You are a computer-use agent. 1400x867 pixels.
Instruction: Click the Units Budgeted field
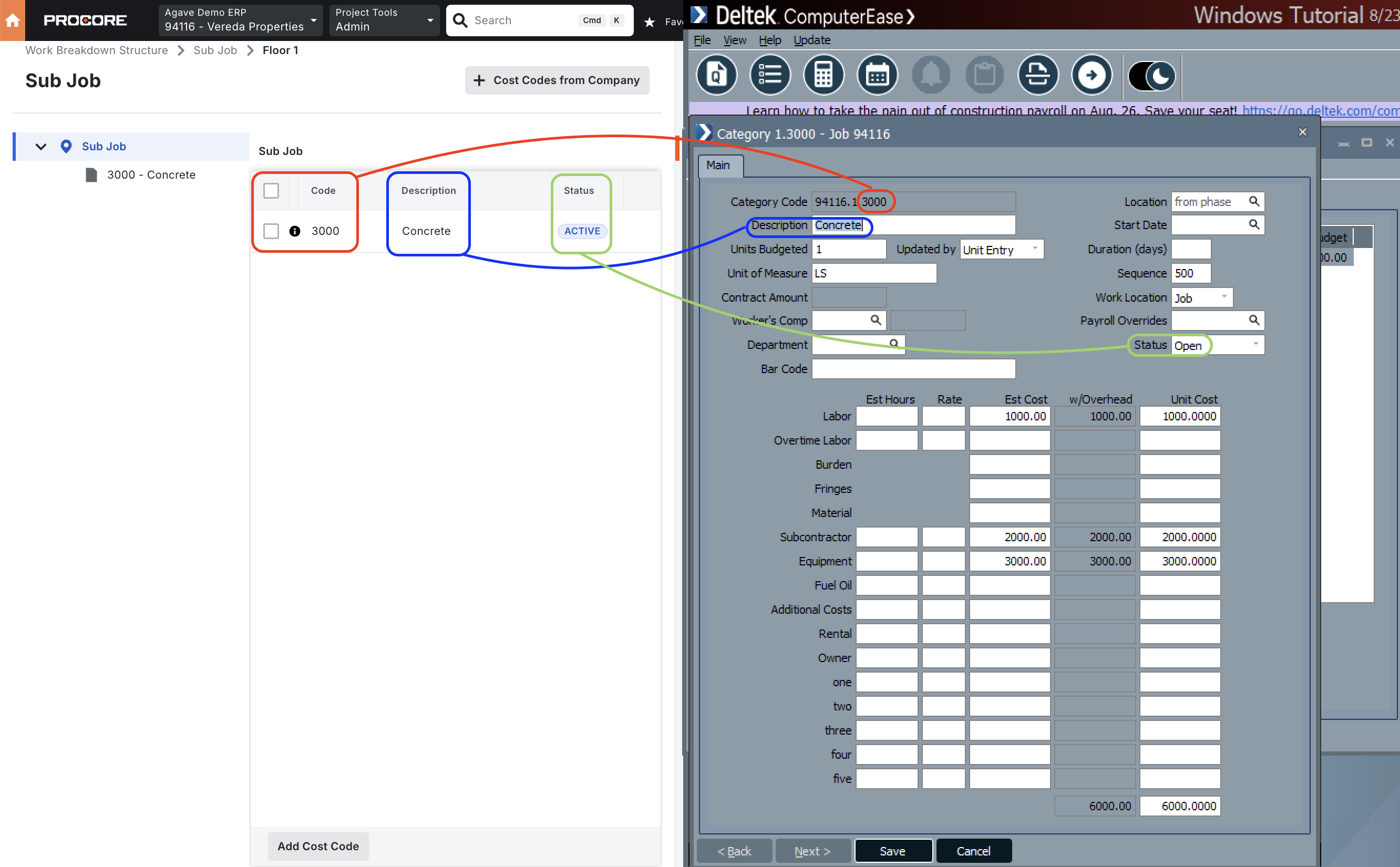point(849,250)
